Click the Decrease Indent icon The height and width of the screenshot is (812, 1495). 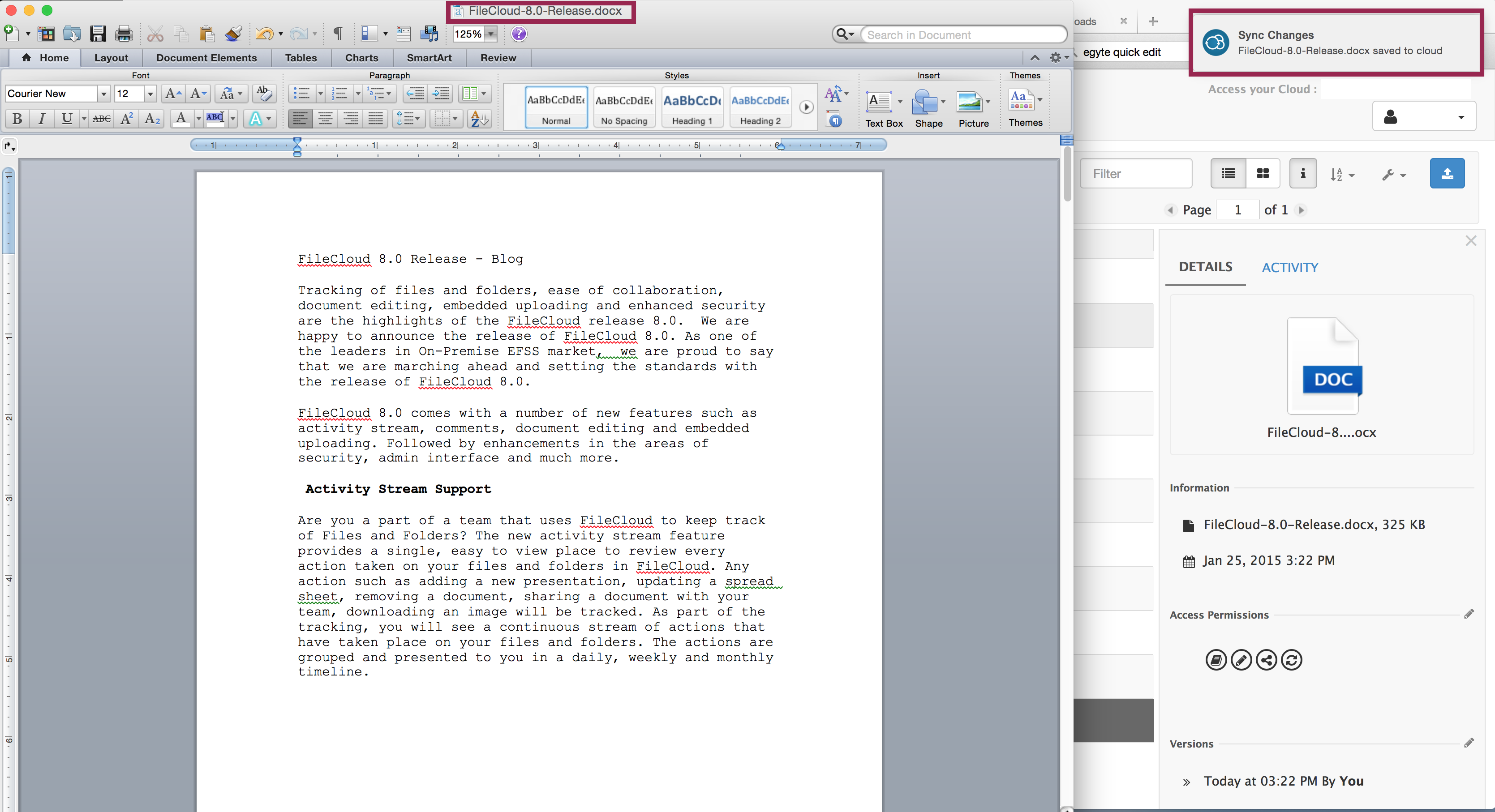coord(416,94)
